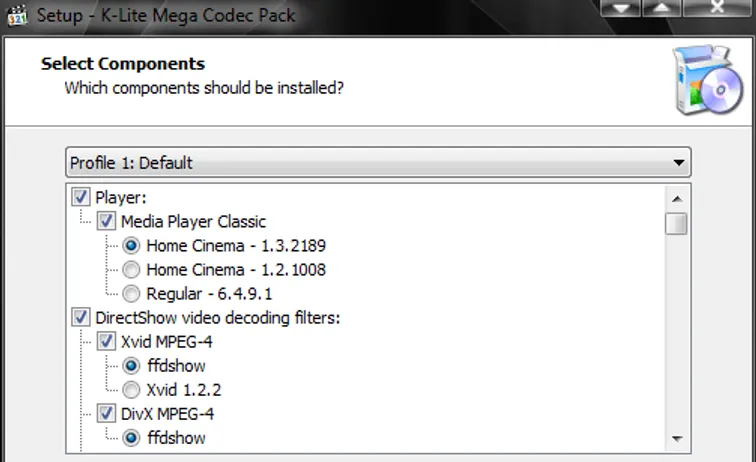
Task: Uncheck DirectShow video decoding filters checkbox
Action: (82, 318)
